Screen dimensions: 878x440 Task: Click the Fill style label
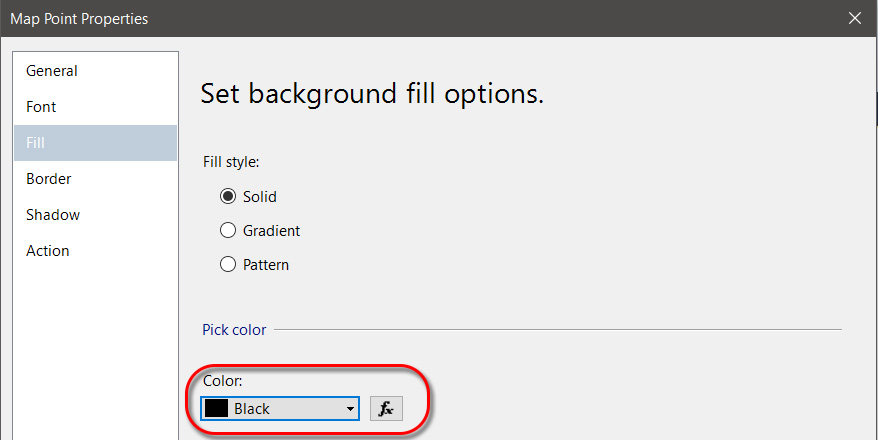[231, 161]
